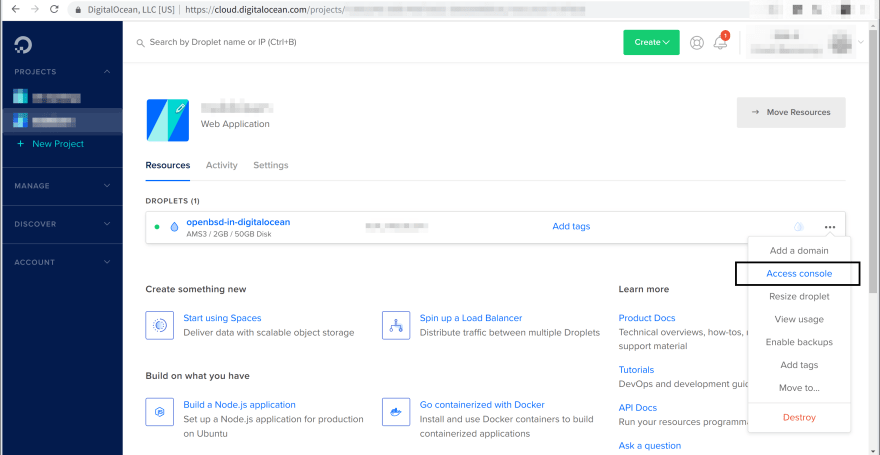880x455 pixels.
Task: Expand the MANAGE sidebar section
Action: point(107,186)
